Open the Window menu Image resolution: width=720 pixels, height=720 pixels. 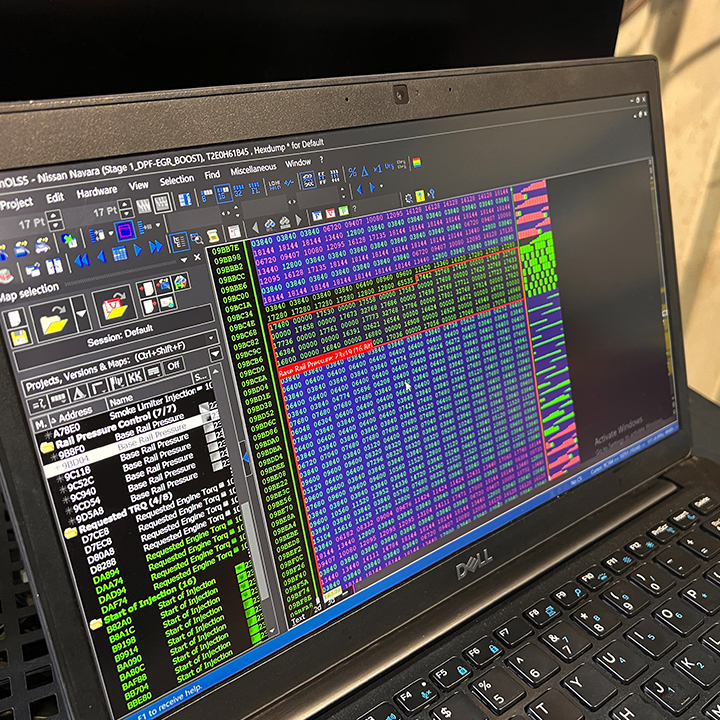pos(298,163)
